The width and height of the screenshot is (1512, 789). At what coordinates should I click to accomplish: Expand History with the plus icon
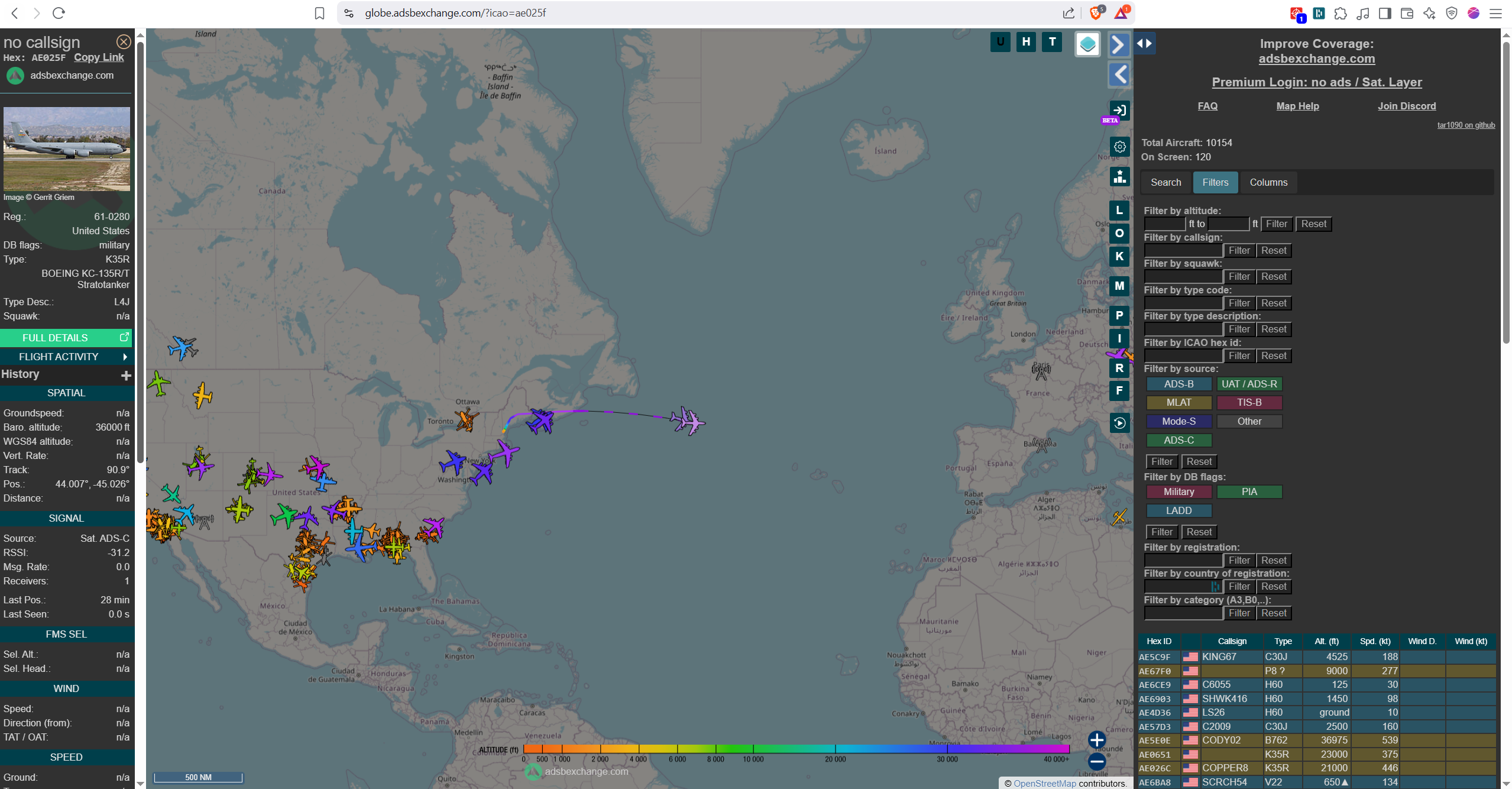[x=126, y=375]
